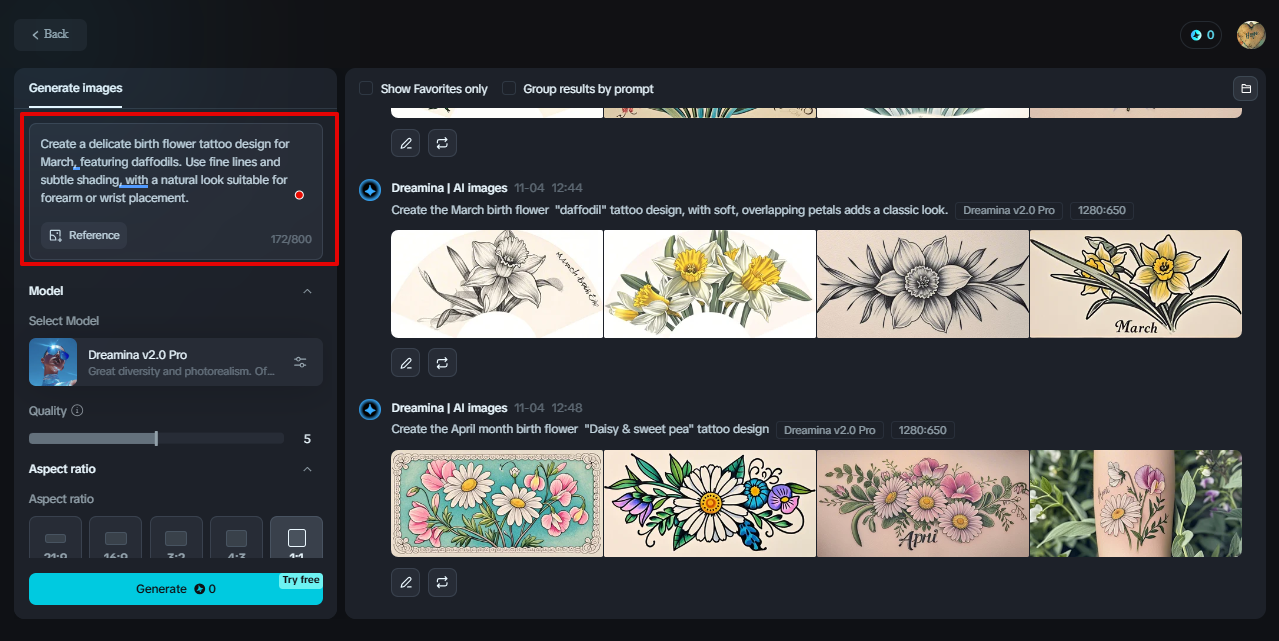Open the bold colorful daisy tattoo thumbnail
Screen dimensions: 1279x641
710,503
